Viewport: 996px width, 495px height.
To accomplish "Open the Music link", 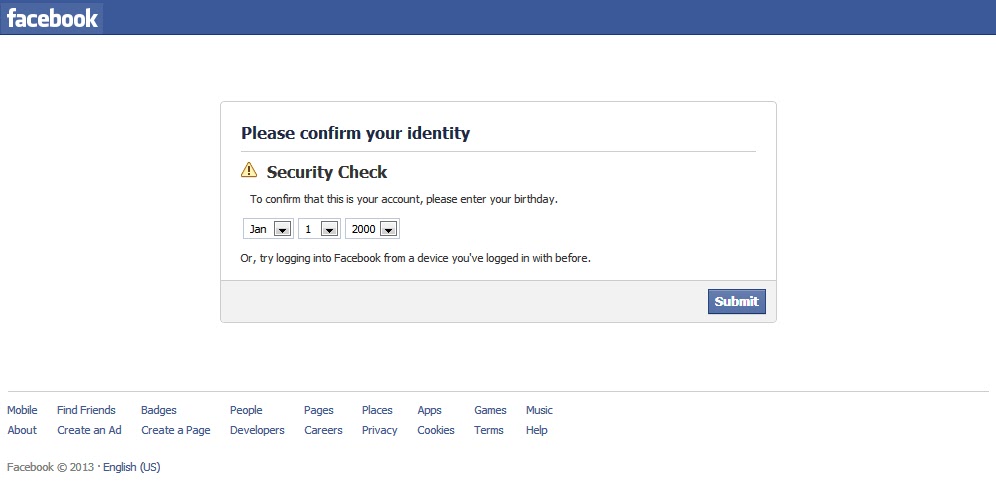I will [x=539, y=410].
